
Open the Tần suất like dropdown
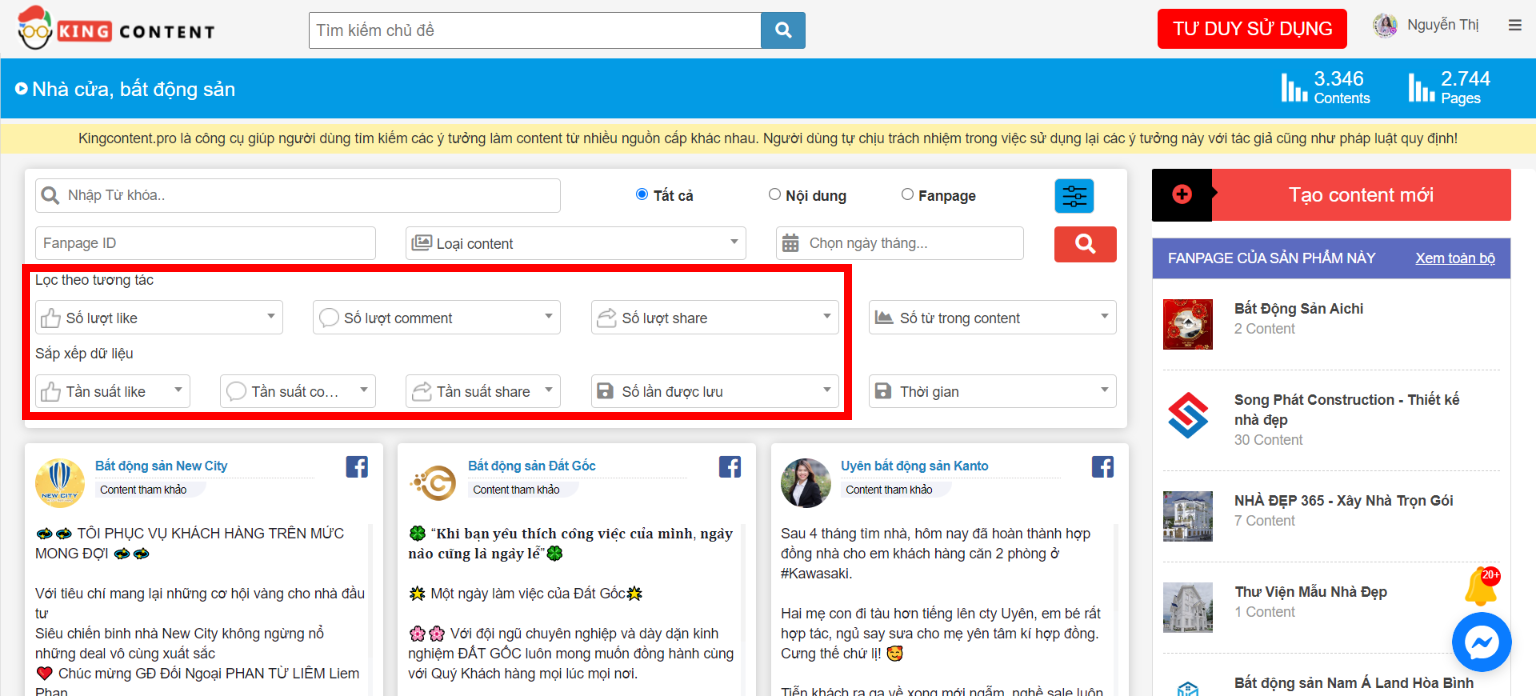(112, 391)
